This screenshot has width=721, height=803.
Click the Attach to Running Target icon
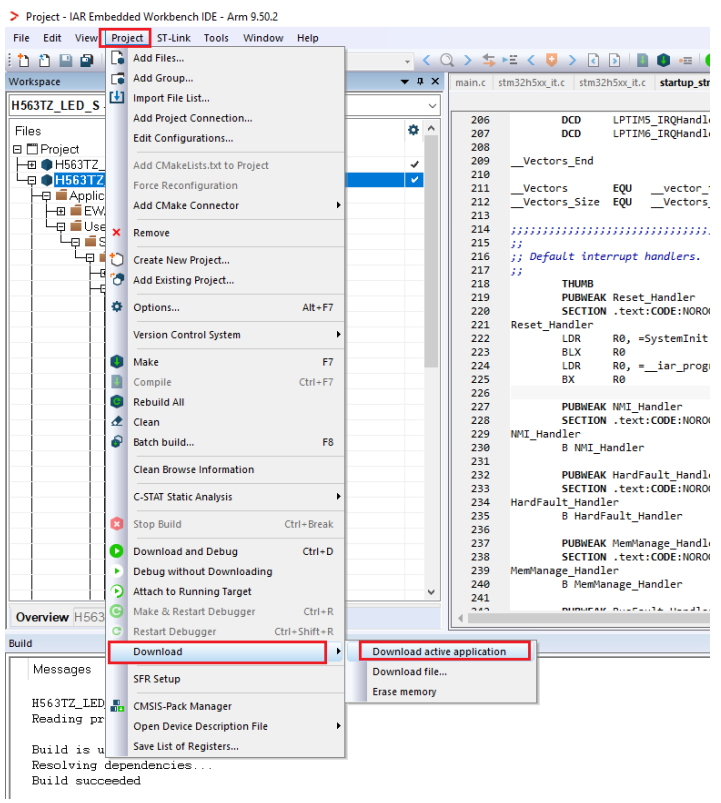pos(117,591)
